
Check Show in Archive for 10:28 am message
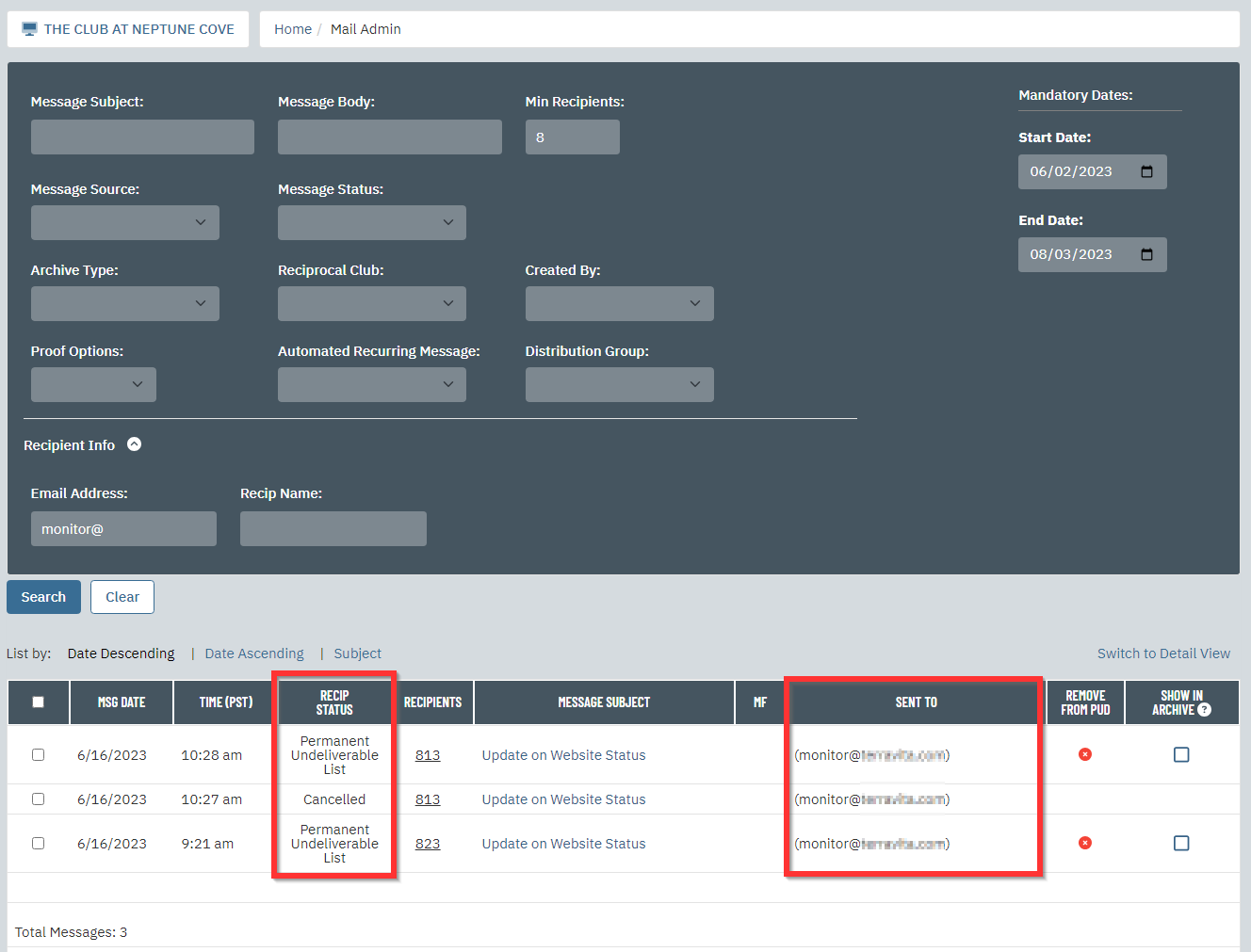1181,754
